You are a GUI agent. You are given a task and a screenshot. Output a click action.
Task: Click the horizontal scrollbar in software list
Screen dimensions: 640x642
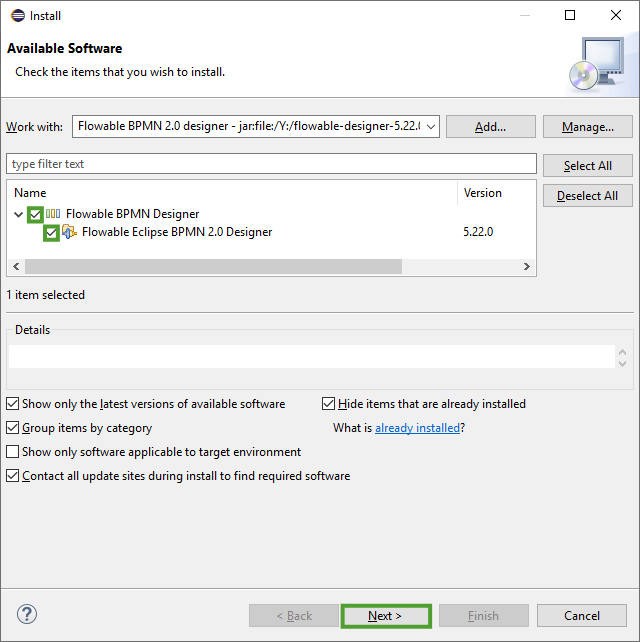coord(213,267)
